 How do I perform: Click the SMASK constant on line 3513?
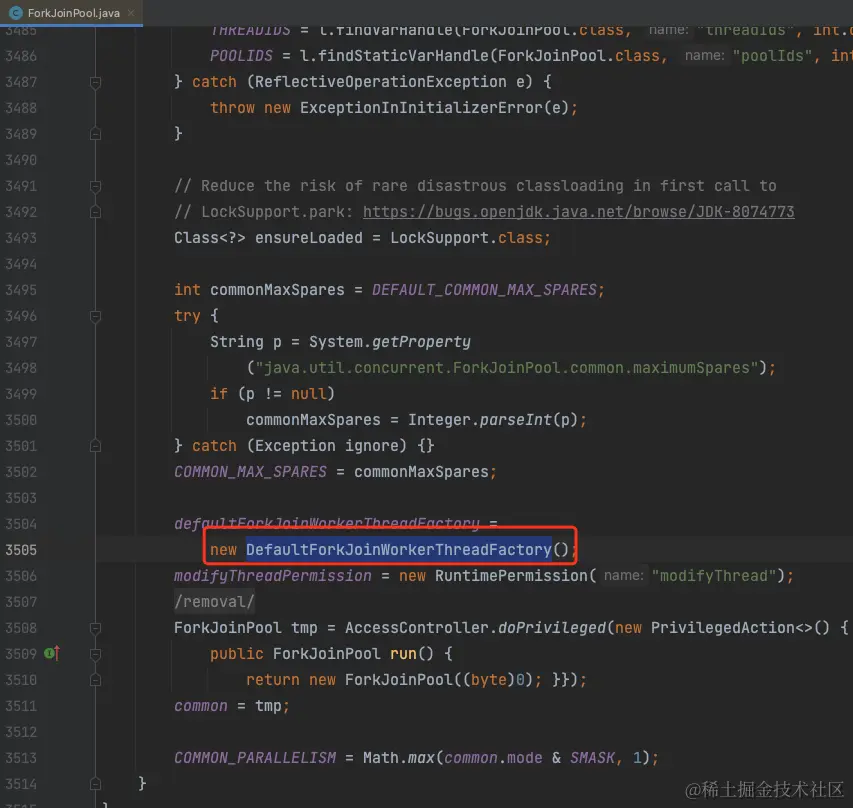pos(592,758)
